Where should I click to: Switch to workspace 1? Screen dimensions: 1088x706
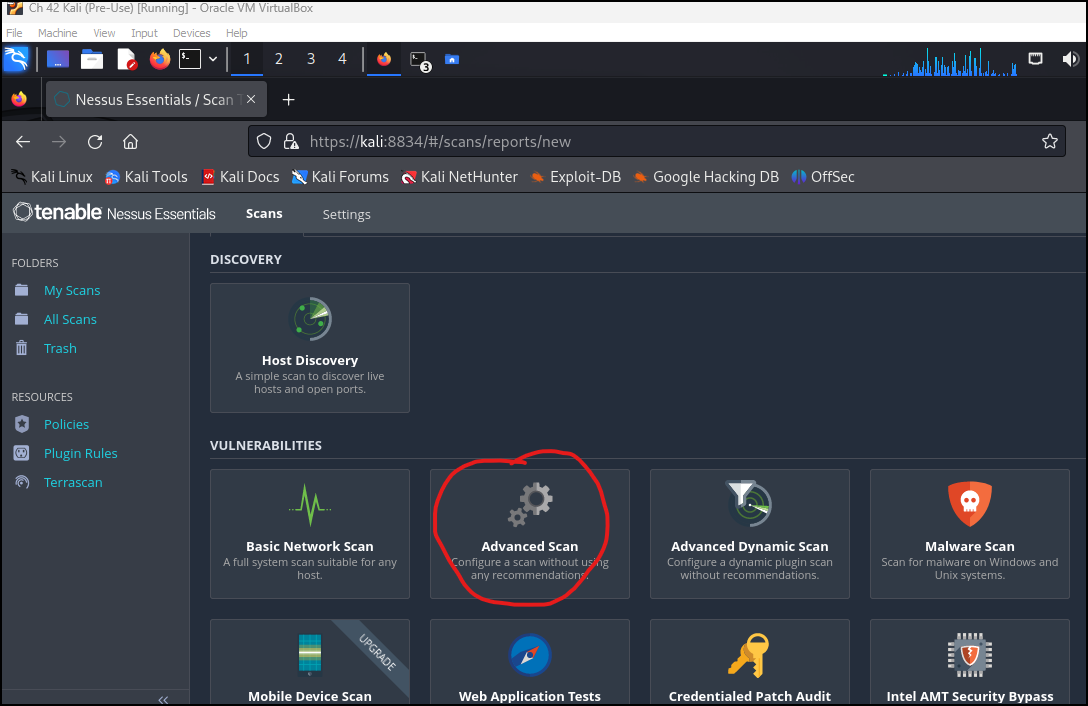click(246, 59)
